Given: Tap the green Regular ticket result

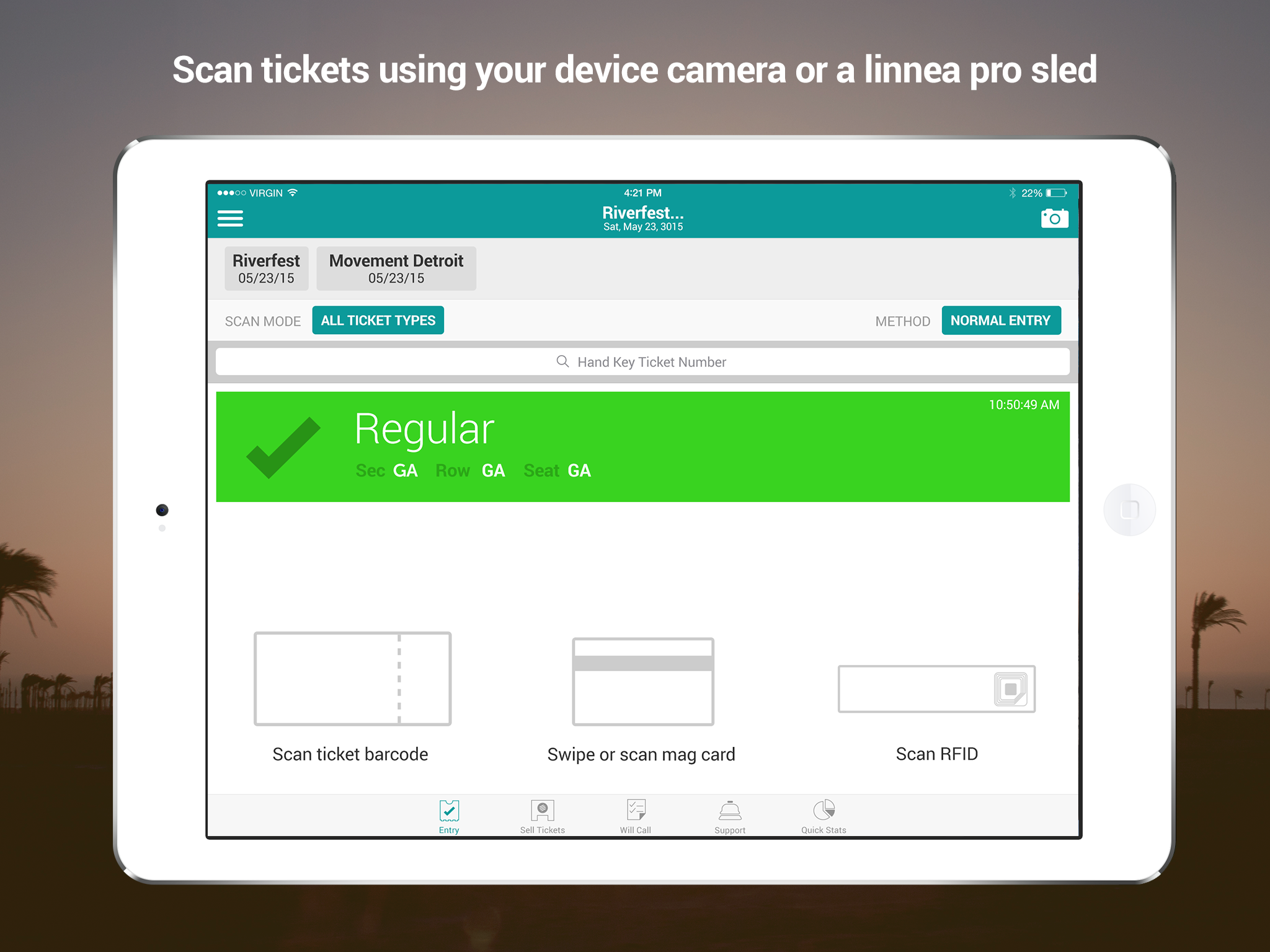Looking at the screenshot, I should 642,447.
